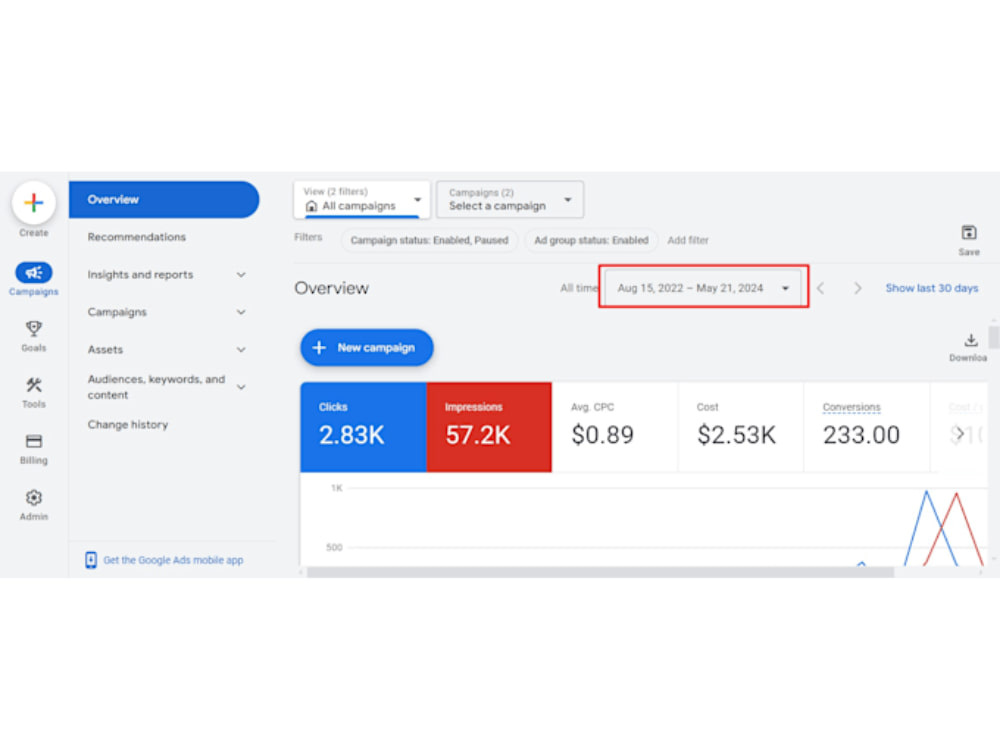The image size is (1000, 750).
Task: Open the Admin gear icon
Action: (34, 497)
